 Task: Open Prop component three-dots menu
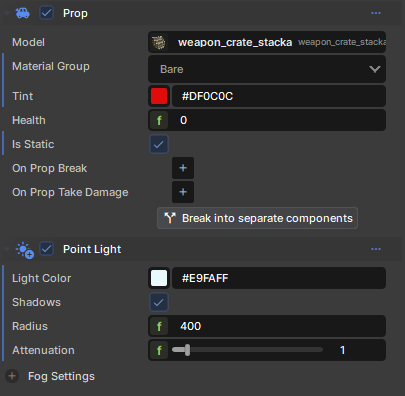coord(376,13)
